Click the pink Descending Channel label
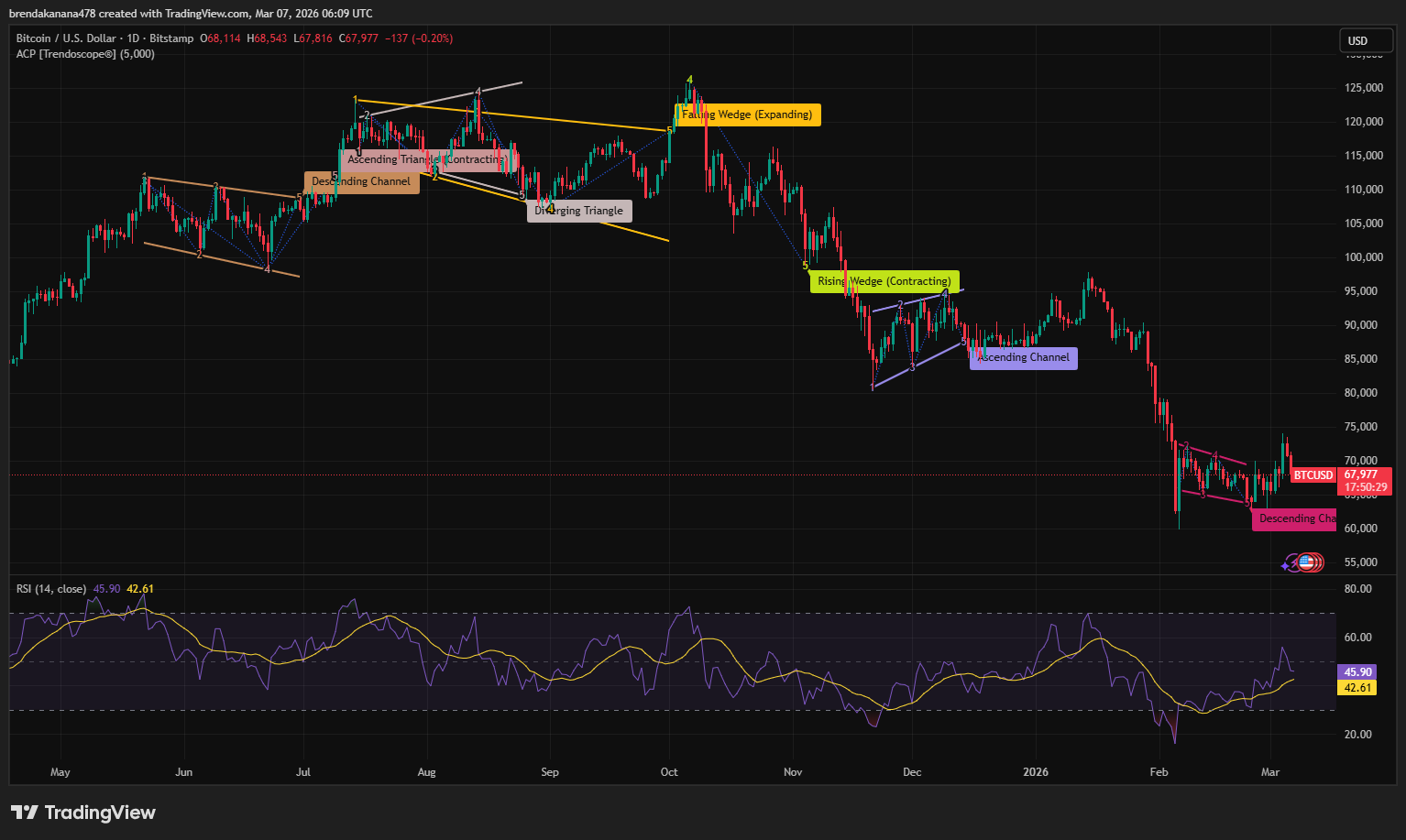This screenshot has width=1406, height=840. [x=1294, y=519]
